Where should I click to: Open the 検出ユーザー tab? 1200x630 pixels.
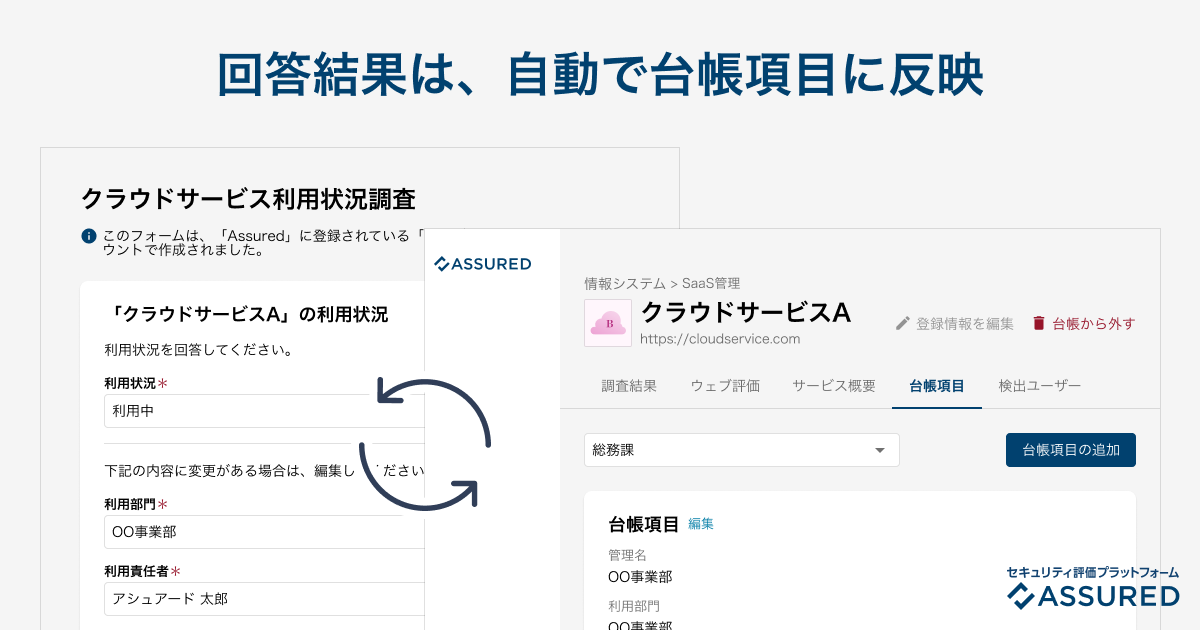1040,386
